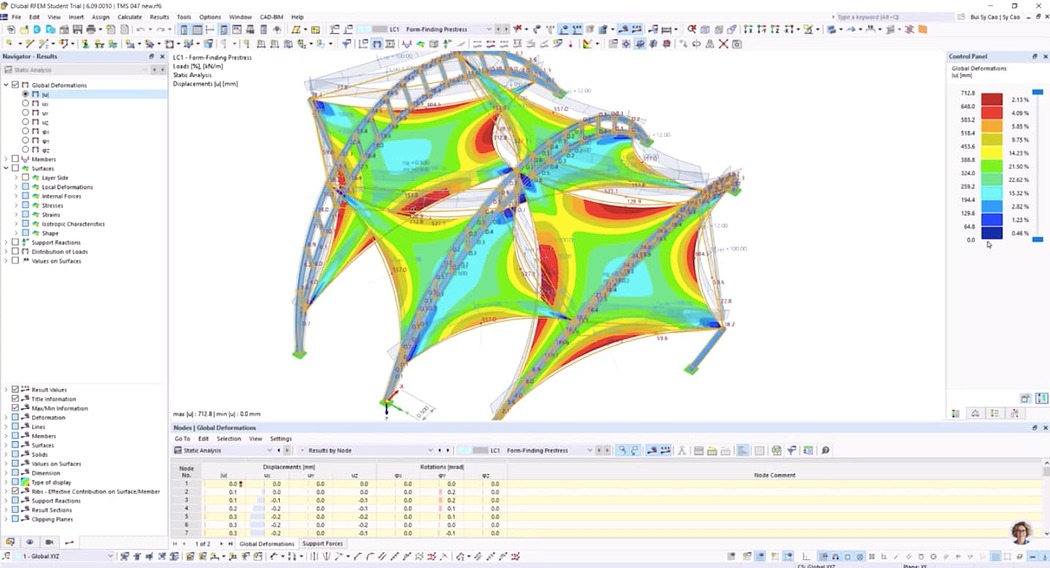Switch to the Support Forces tab

tap(323, 544)
